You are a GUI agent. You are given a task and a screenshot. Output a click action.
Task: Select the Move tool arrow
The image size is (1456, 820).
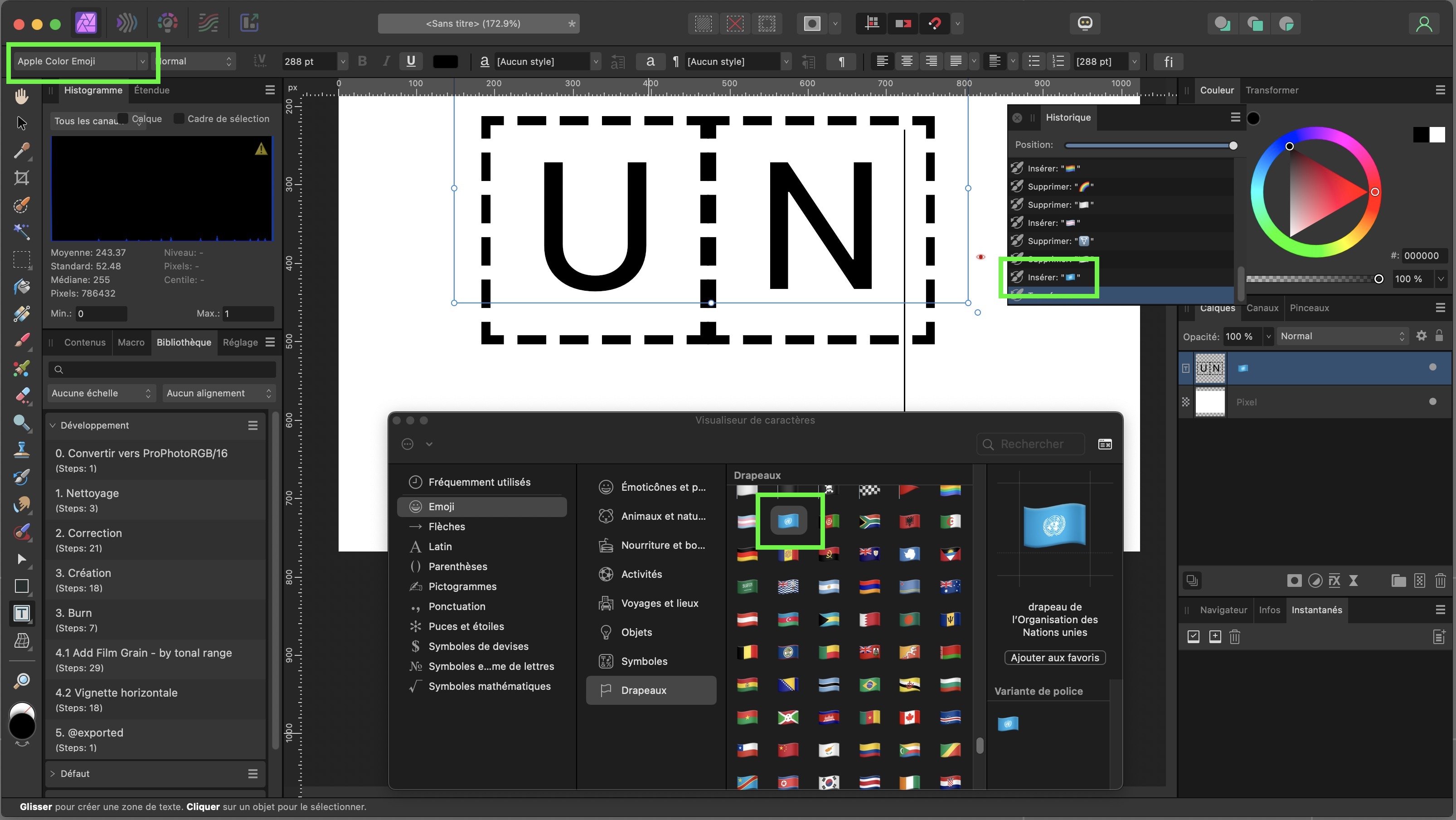tap(21, 123)
